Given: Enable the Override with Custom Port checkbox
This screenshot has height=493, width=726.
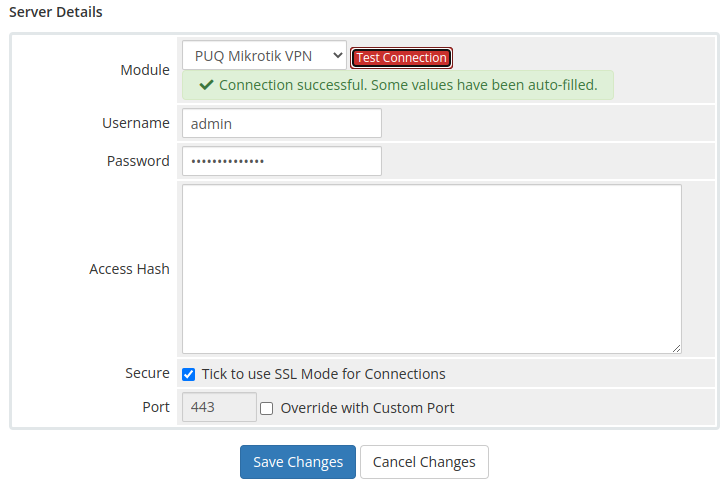Looking at the screenshot, I should pos(266,408).
